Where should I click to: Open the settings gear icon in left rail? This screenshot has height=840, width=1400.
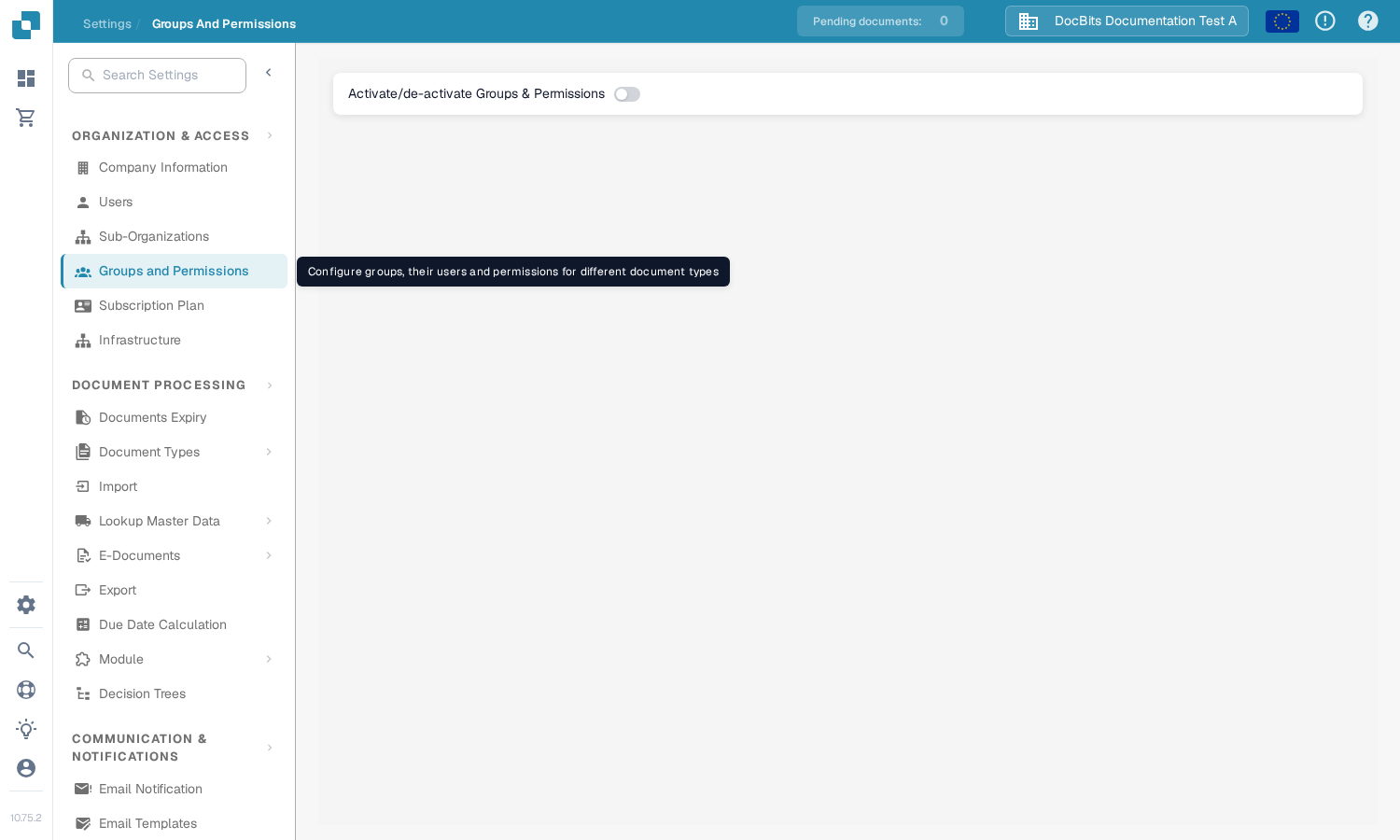26,605
